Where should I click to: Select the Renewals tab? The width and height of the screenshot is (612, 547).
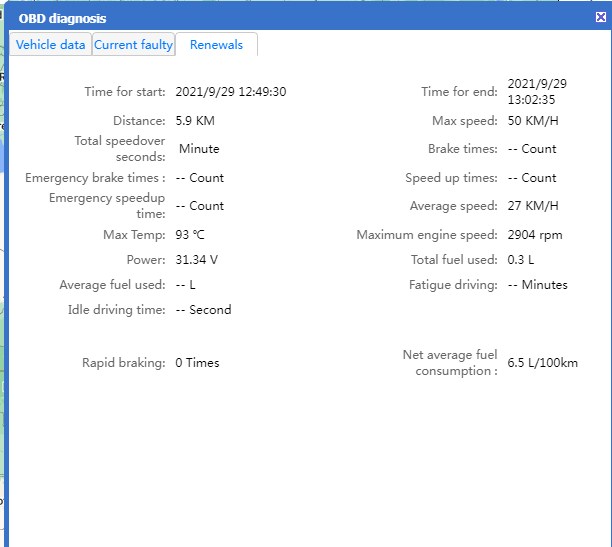tap(216, 45)
